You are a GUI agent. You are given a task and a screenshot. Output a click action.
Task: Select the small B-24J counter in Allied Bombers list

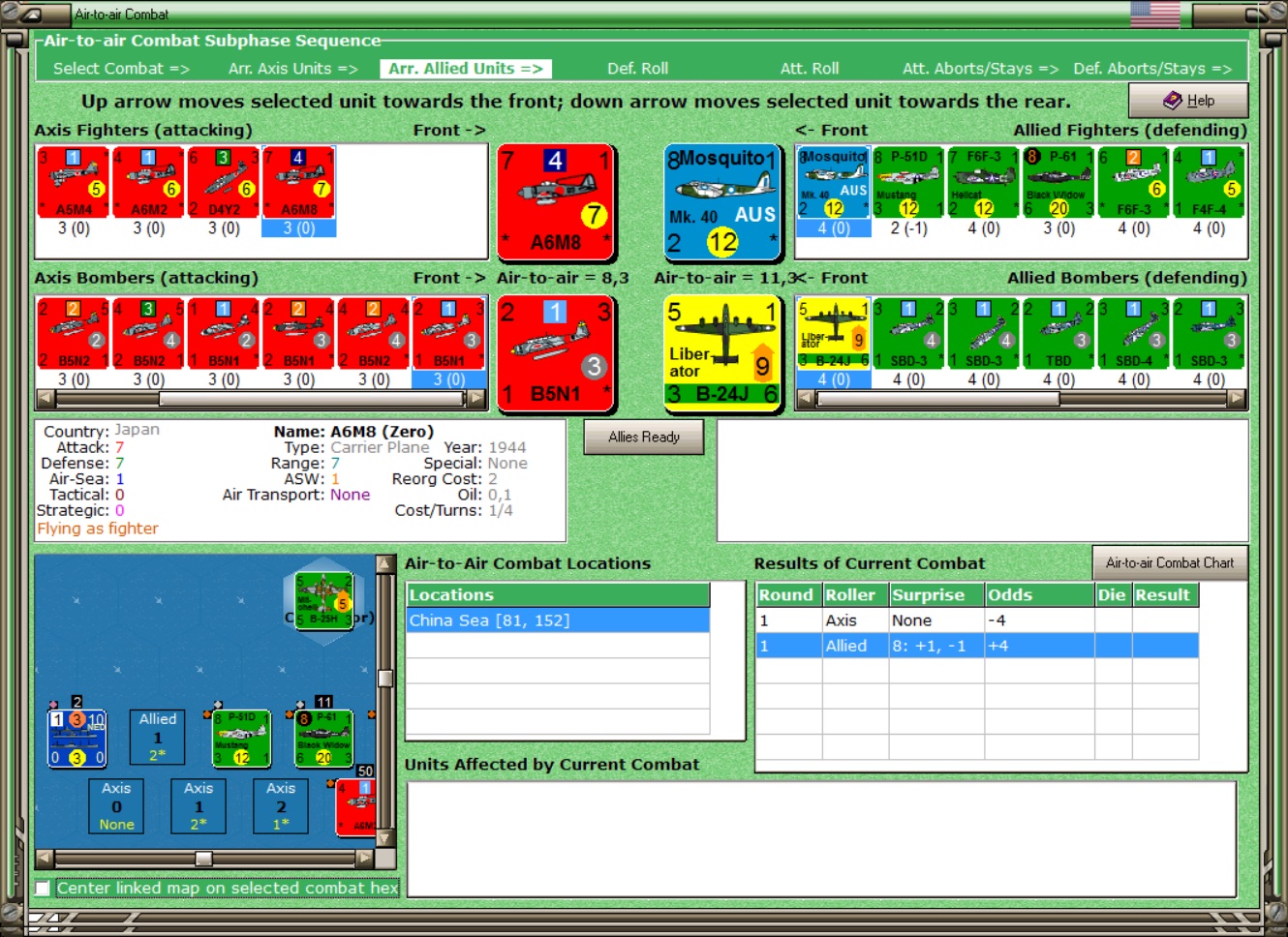[x=834, y=333]
